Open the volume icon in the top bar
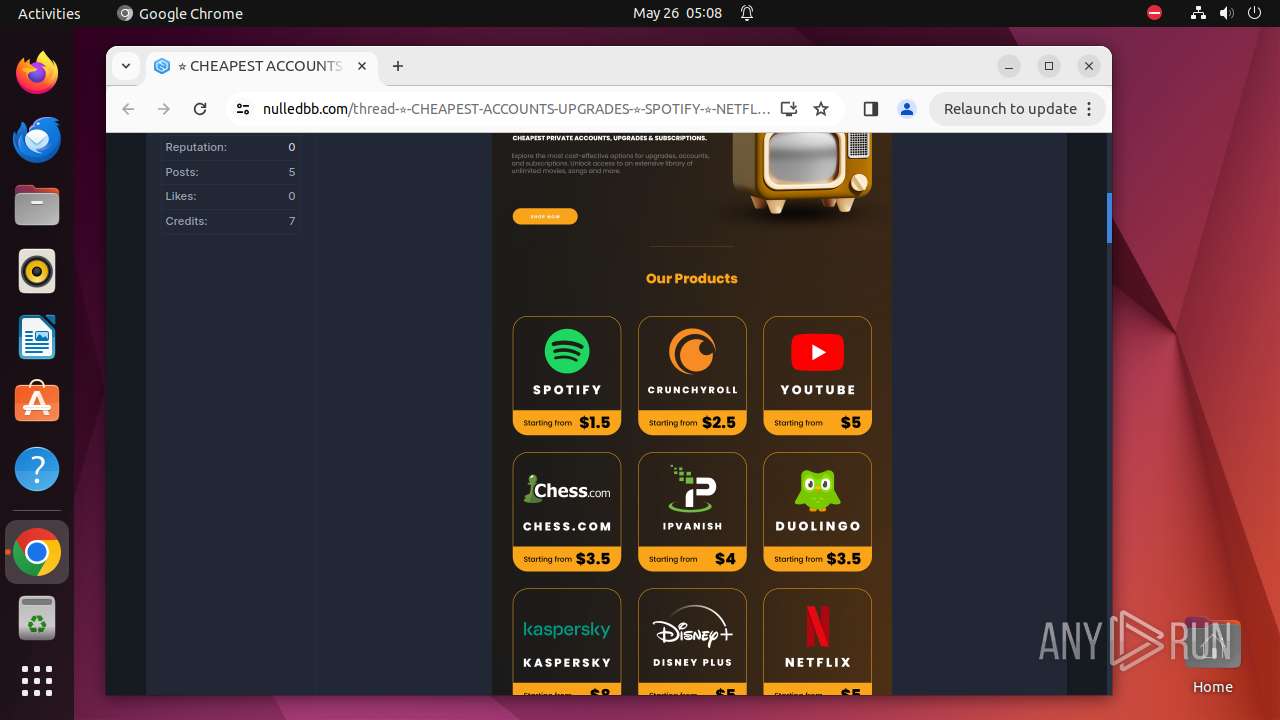Viewport: 1280px width, 720px height. point(1227,13)
